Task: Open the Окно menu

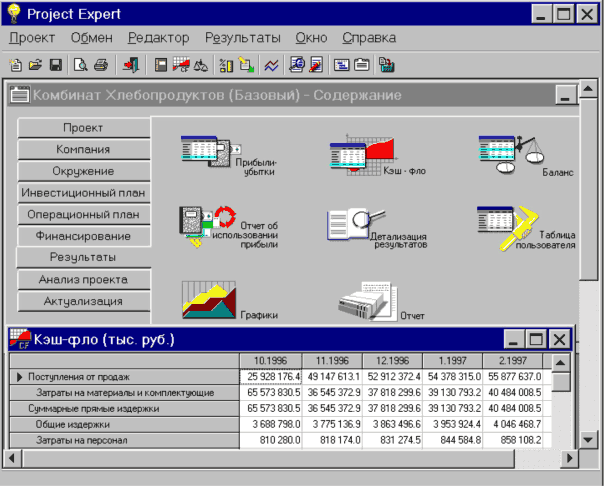Action: 311,38
